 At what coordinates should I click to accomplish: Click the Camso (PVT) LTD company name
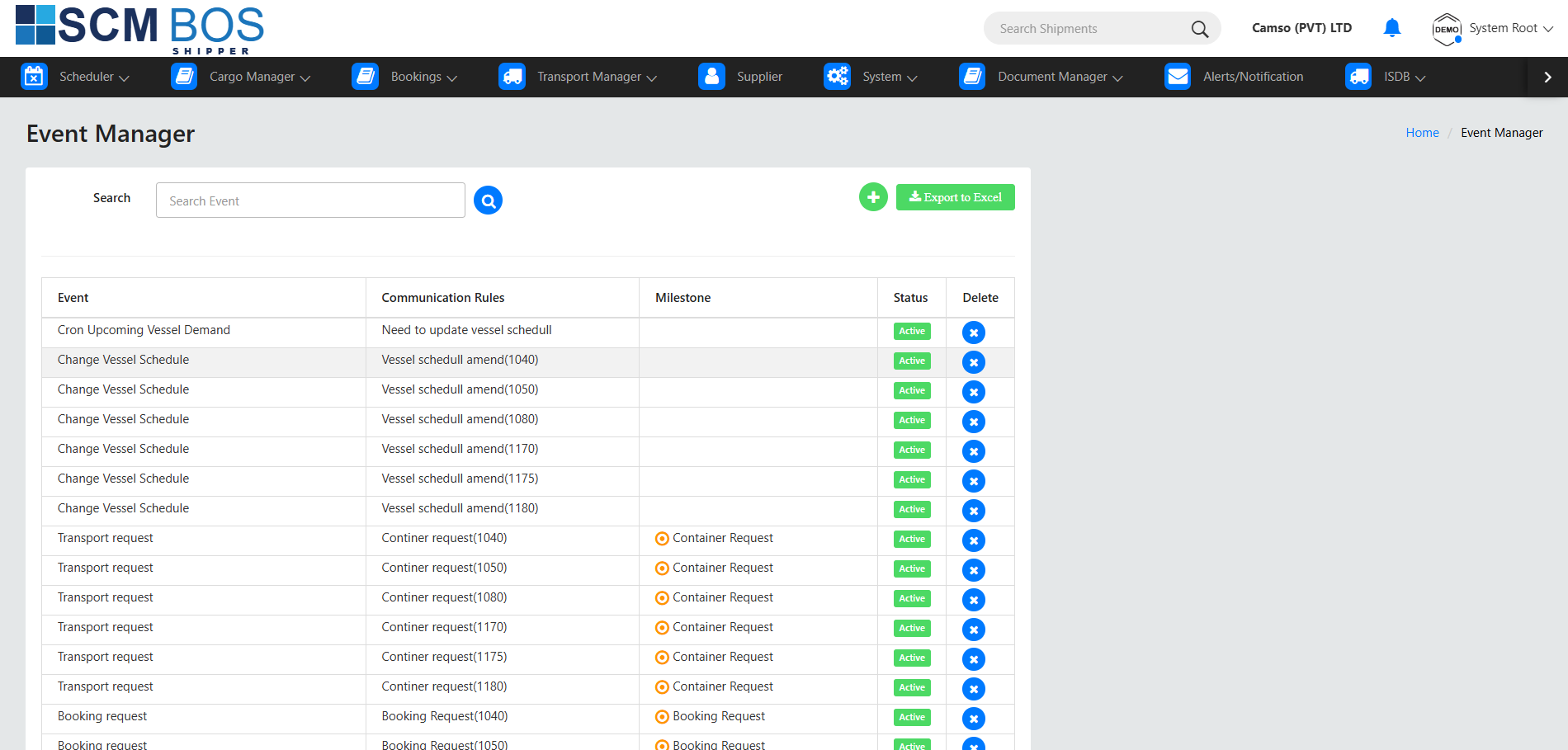(1302, 28)
